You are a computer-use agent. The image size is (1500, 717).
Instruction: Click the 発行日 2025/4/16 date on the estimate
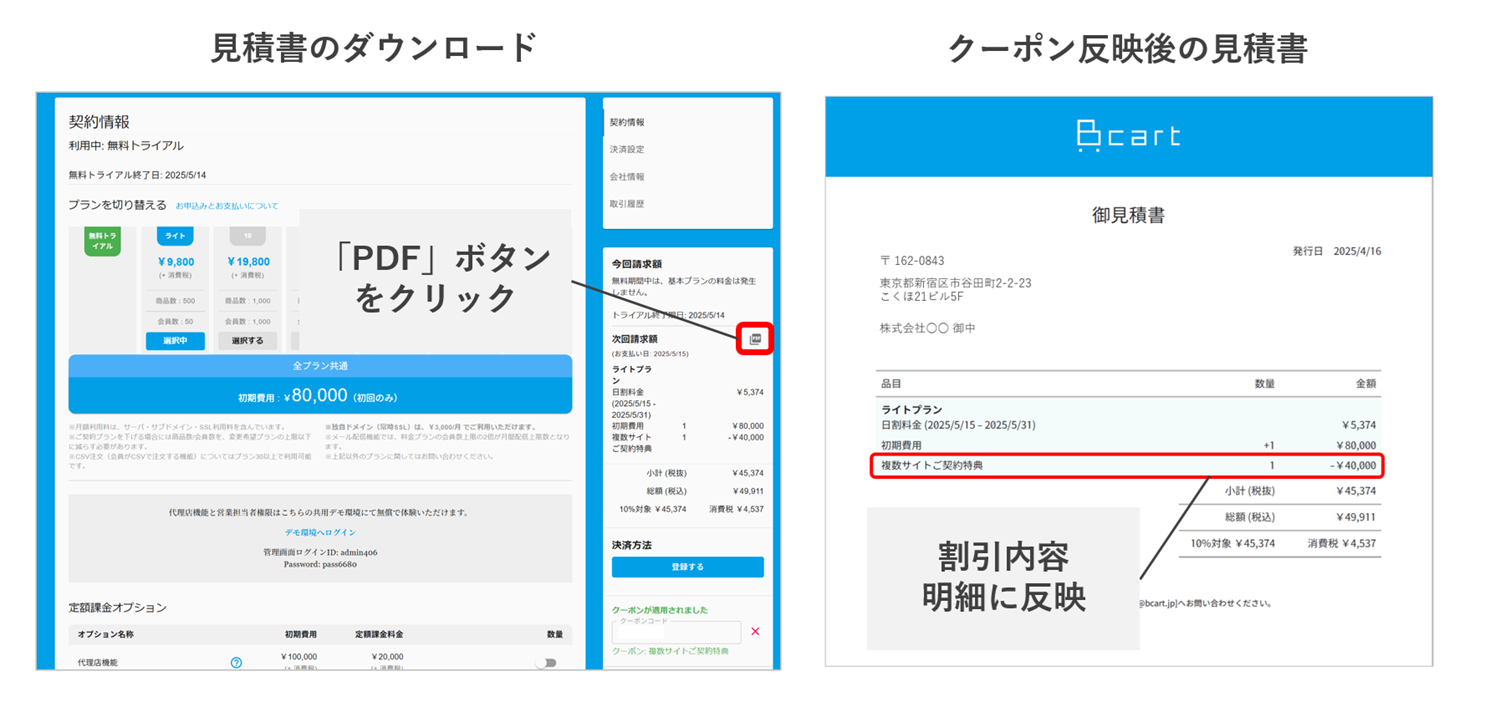point(1336,251)
